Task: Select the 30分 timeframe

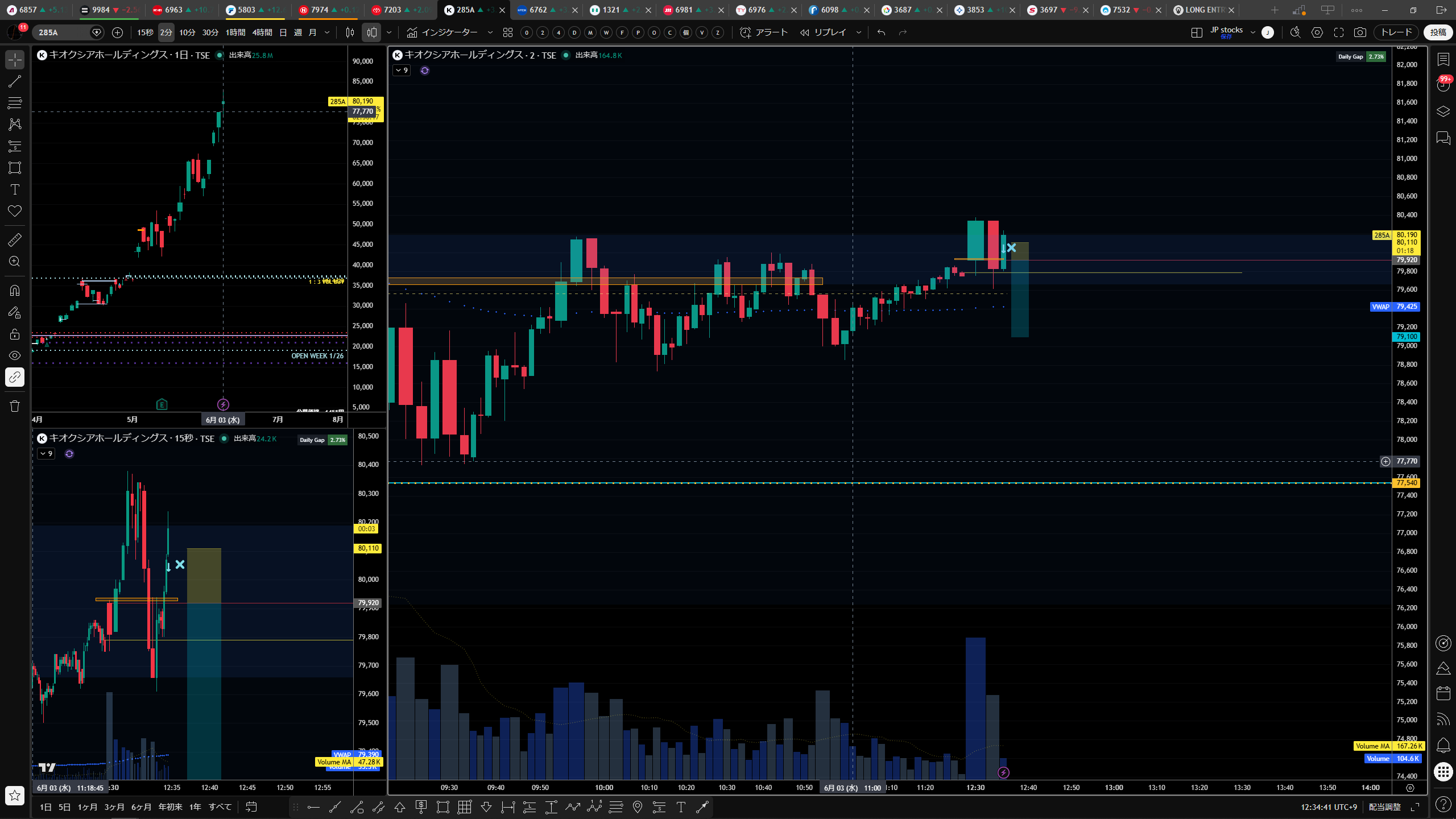Action: [x=210, y=32]
